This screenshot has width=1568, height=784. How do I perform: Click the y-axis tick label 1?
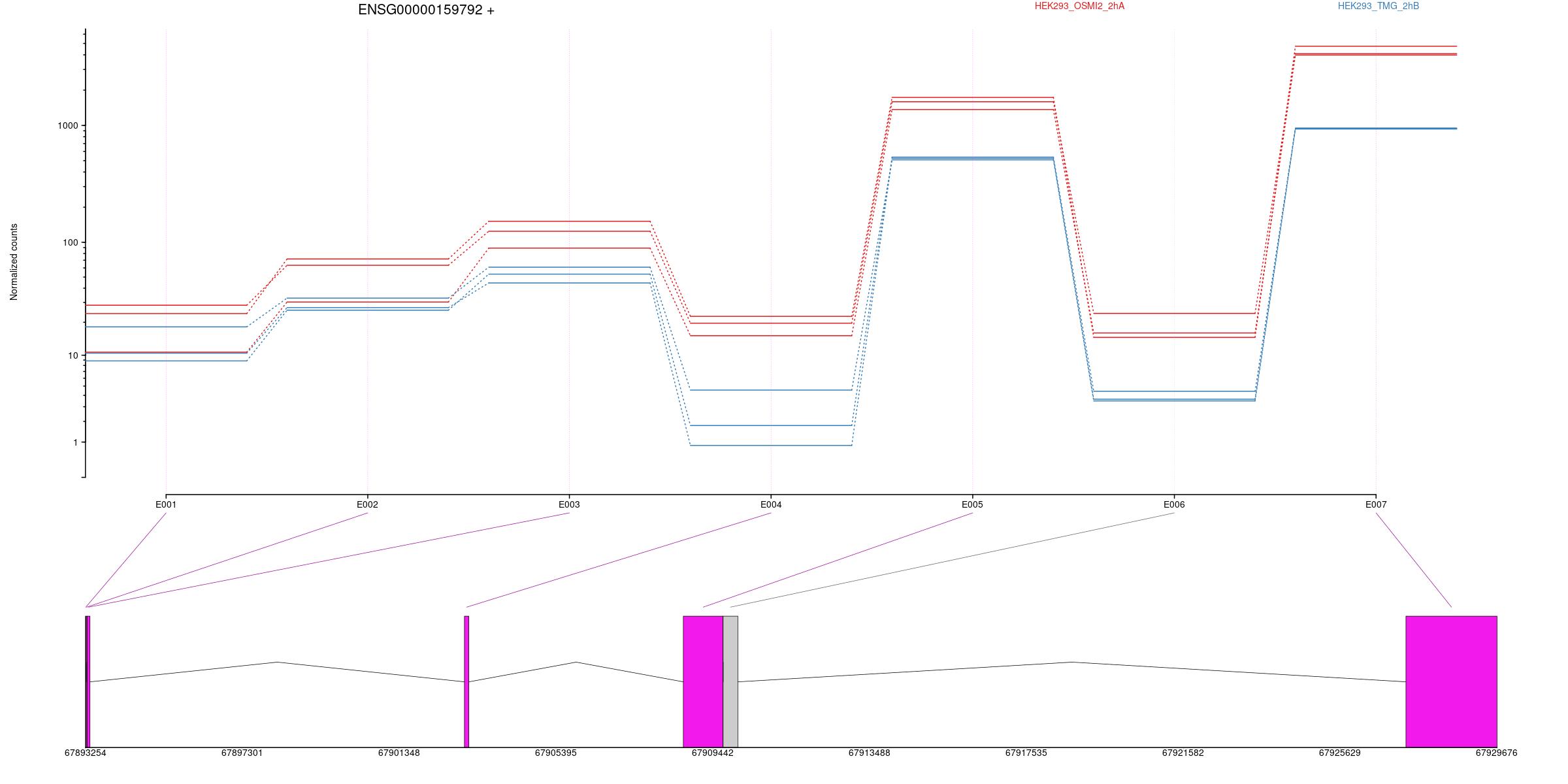point(75,442)
